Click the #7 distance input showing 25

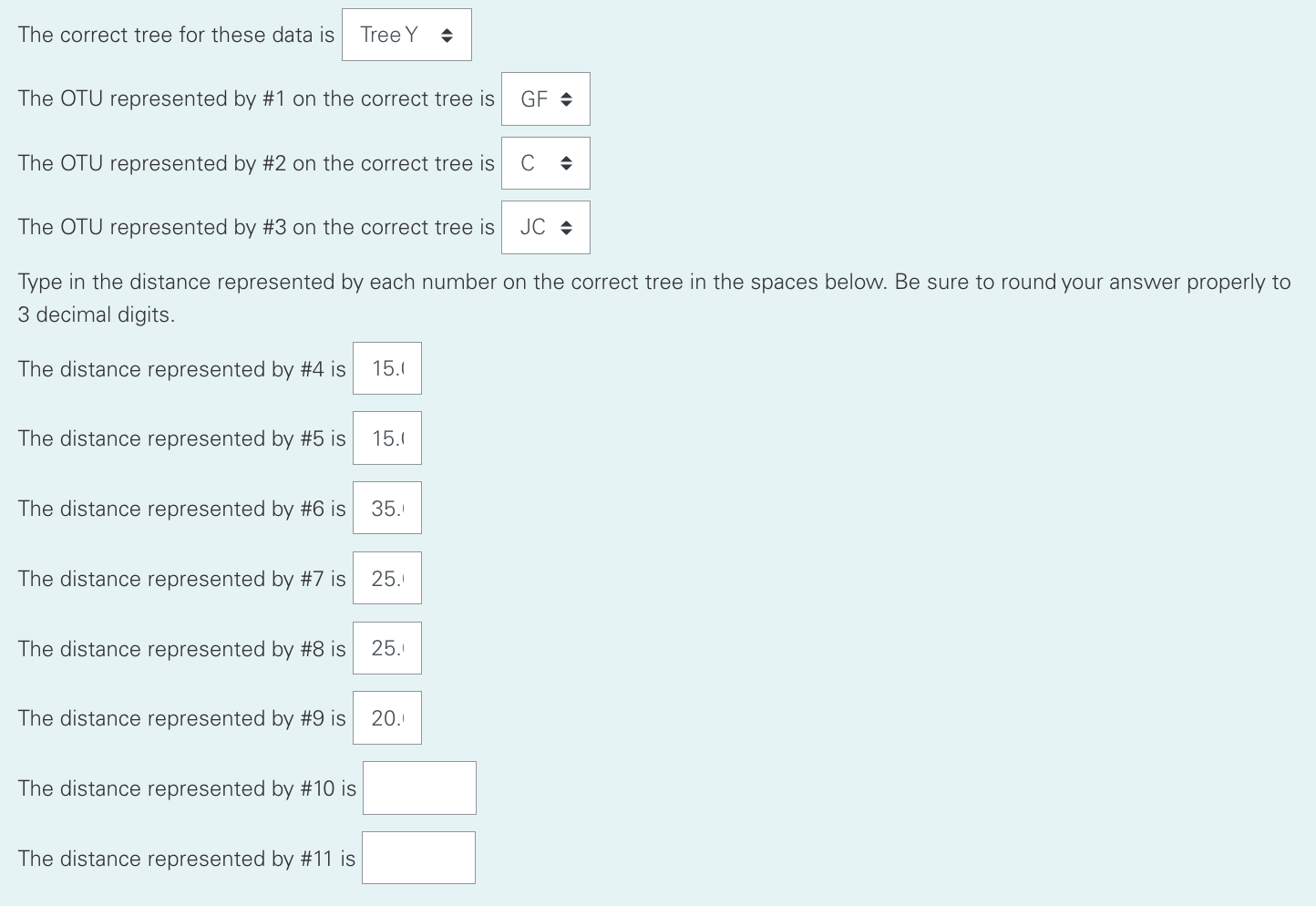[386, 578]
